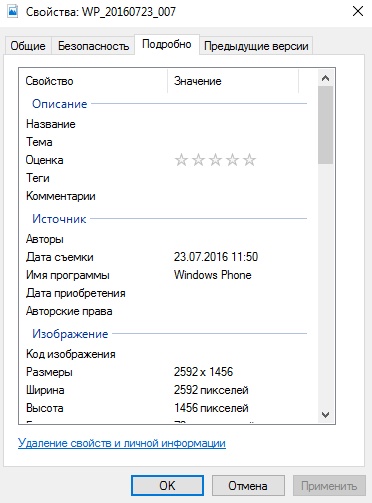Select the Размеры property label
Image resolution: width=372 pixels, height=503 pixels.
(49, 372)
